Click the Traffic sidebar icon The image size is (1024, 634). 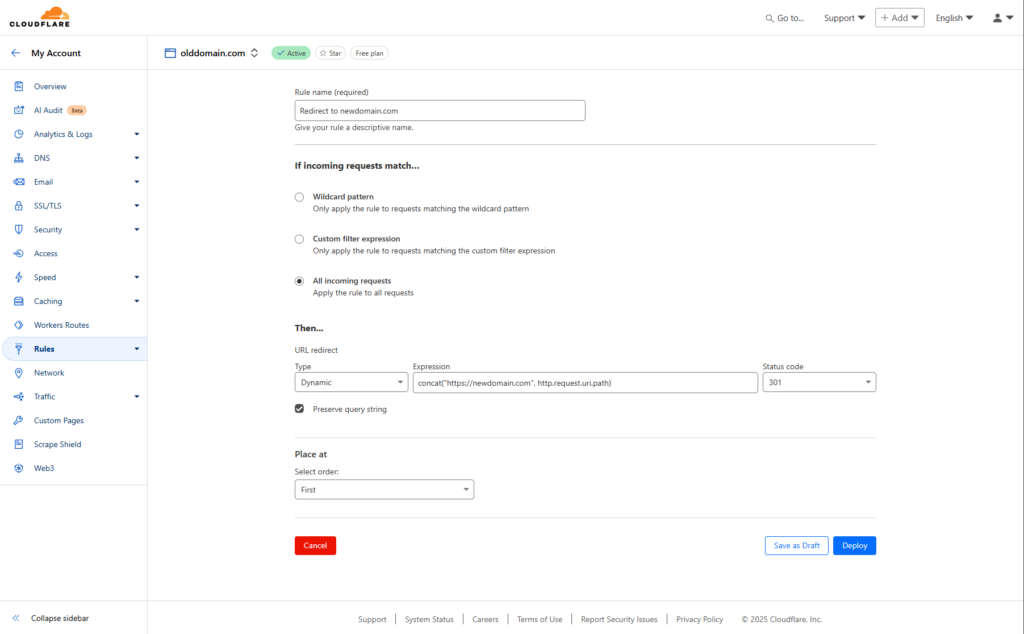pos(19,396)
